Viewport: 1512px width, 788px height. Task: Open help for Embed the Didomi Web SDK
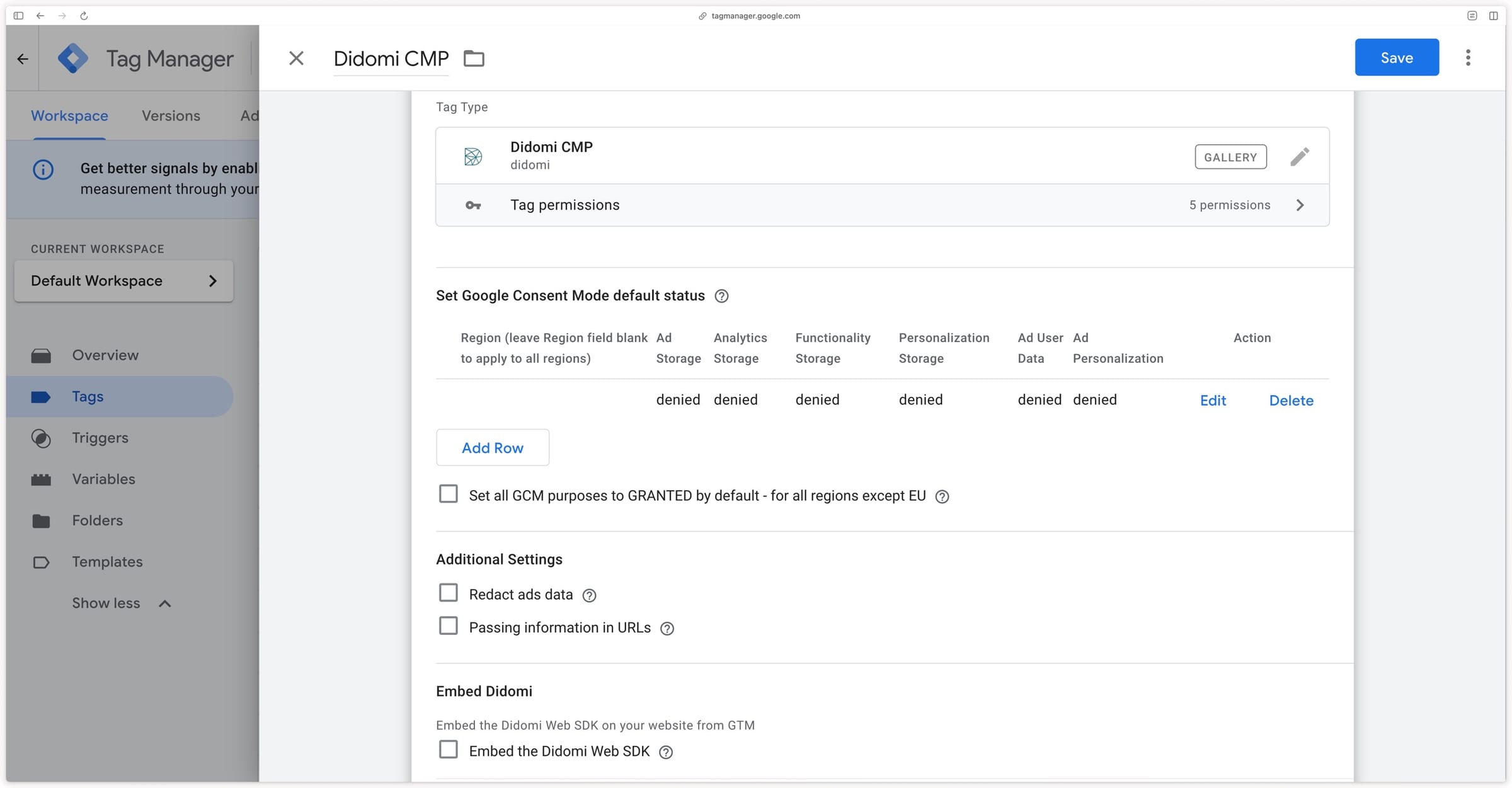coord(665,752)
